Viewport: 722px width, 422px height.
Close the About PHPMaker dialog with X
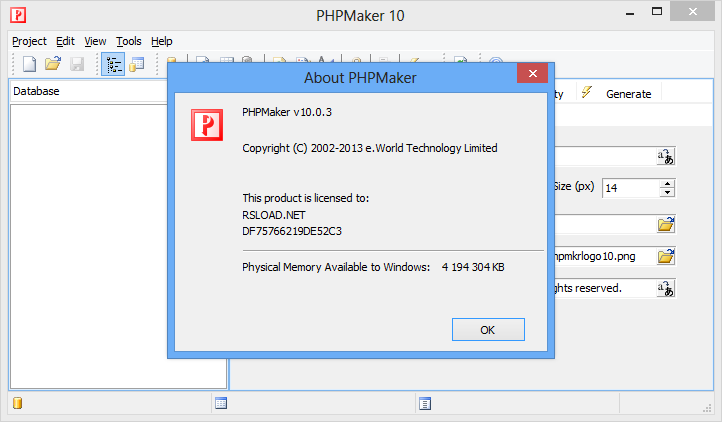click(x=533, y=73)
